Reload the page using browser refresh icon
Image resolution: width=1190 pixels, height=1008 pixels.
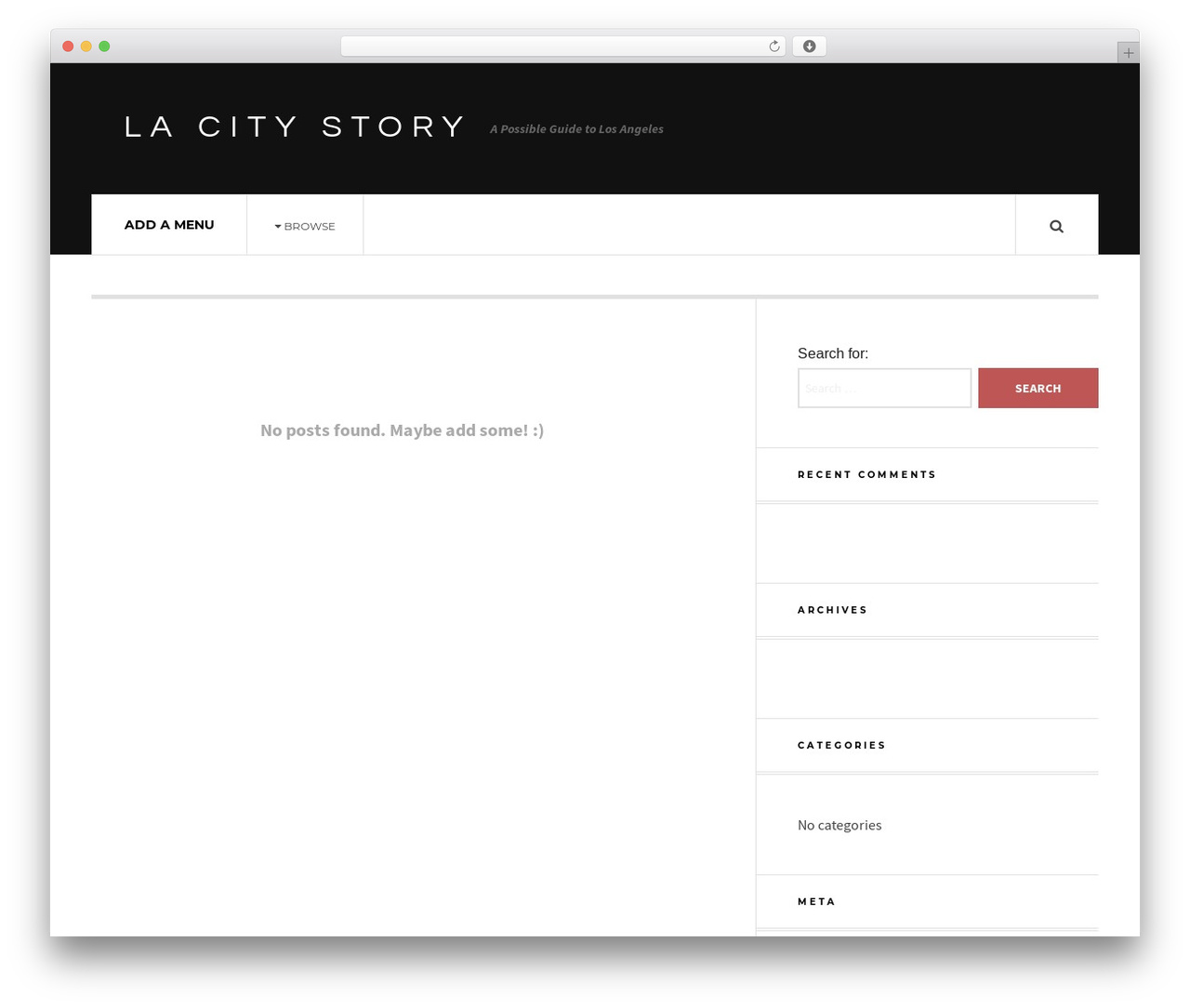pyautogui.click(x=774, y=46)
